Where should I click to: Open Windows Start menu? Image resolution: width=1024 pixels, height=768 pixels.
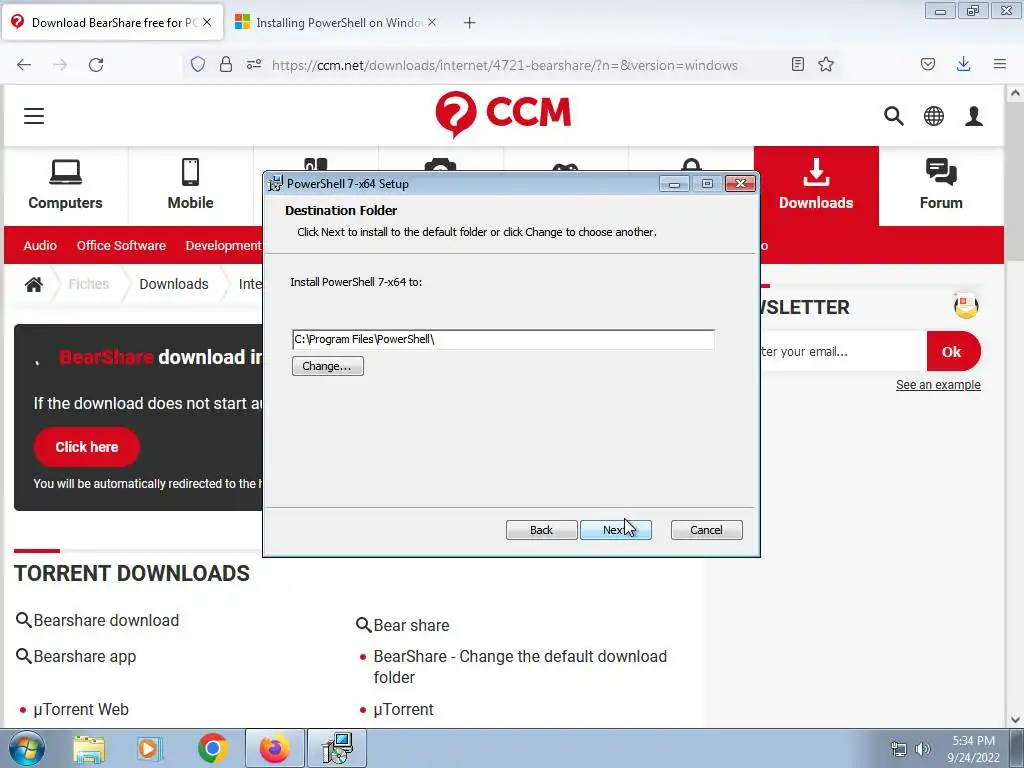27,748
